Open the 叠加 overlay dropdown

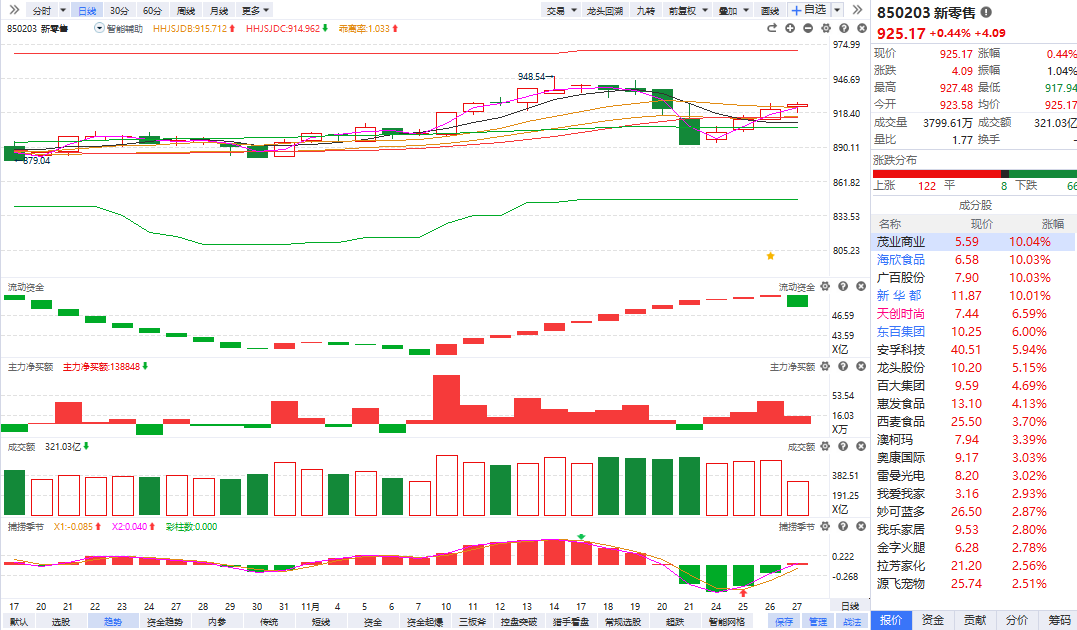pos(733,10)
